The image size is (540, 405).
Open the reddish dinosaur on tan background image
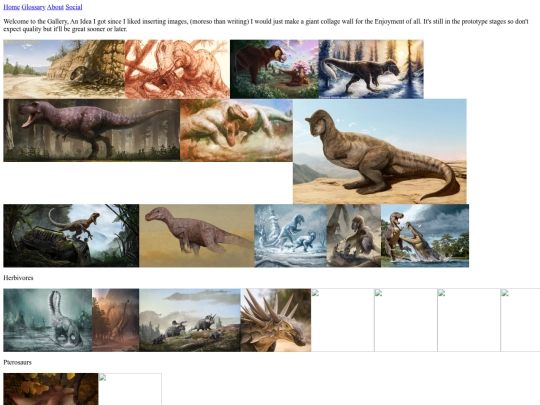click(197, 236)
